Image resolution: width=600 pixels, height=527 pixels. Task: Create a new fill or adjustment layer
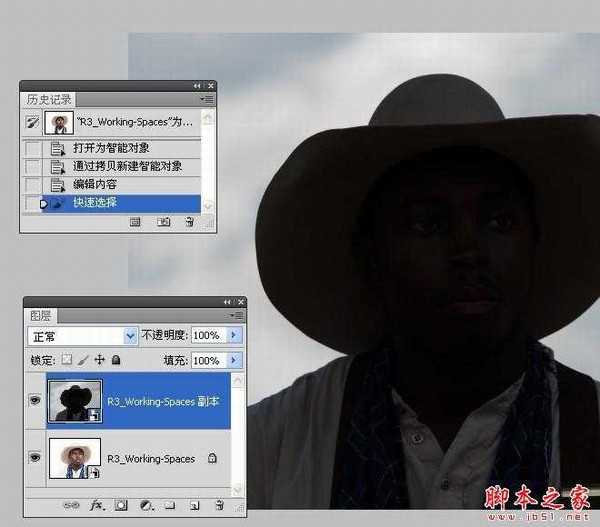coord(146,506)
